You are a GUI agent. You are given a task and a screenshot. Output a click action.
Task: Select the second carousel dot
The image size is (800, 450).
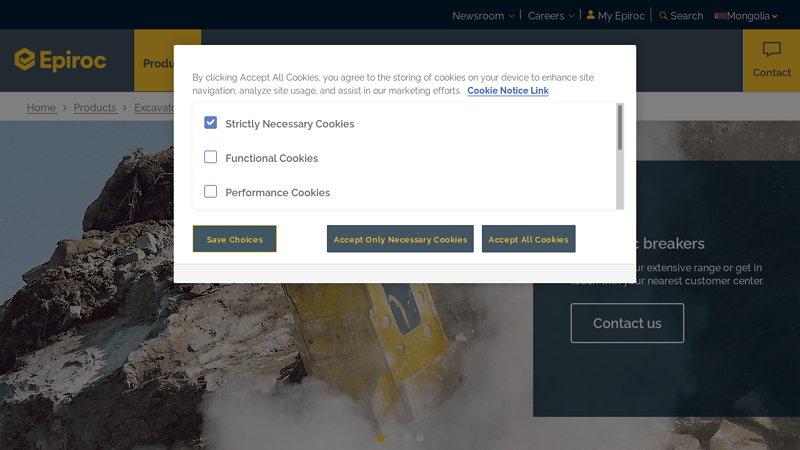394,438
